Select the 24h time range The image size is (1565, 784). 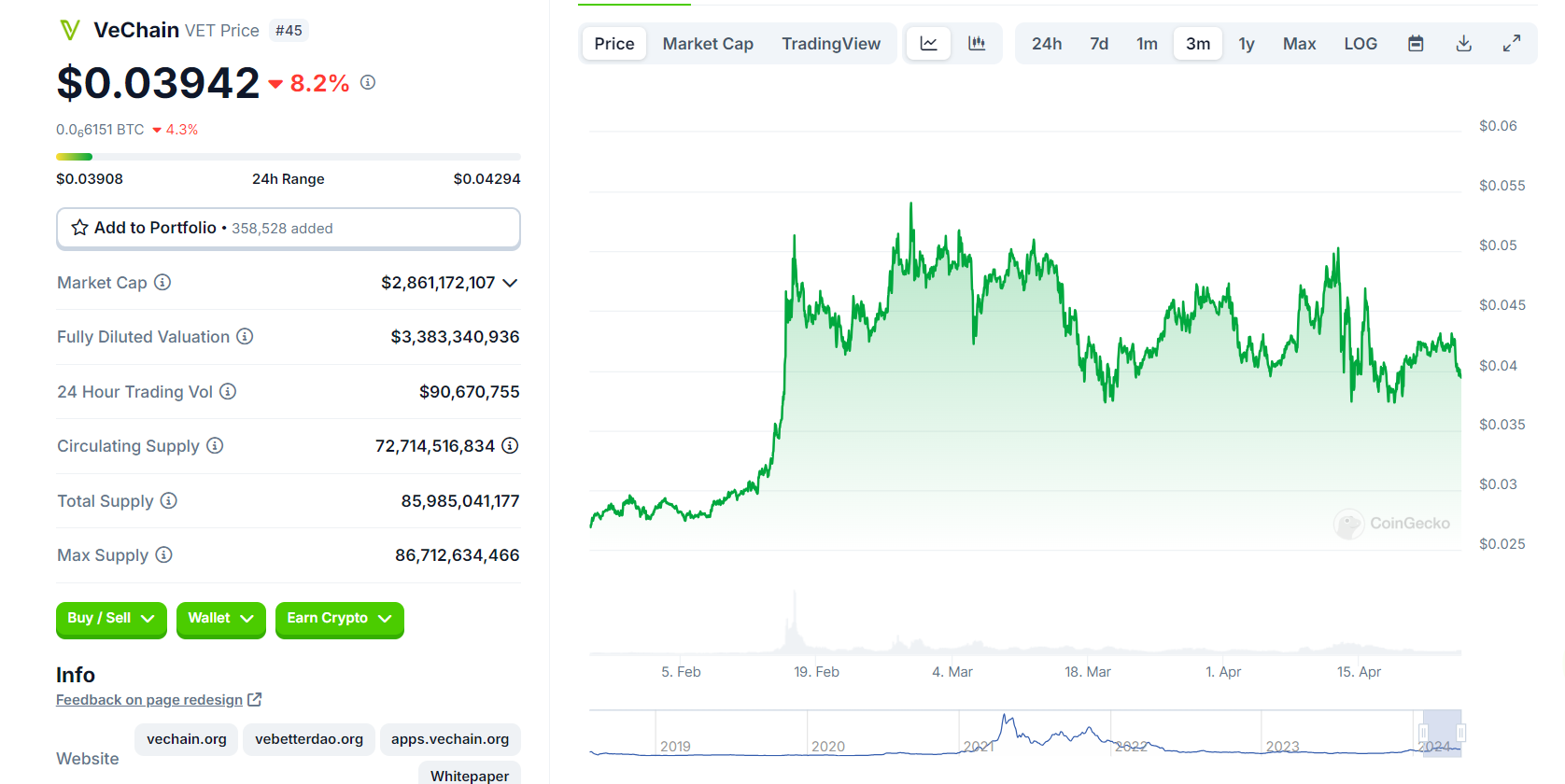[1046, 44]
